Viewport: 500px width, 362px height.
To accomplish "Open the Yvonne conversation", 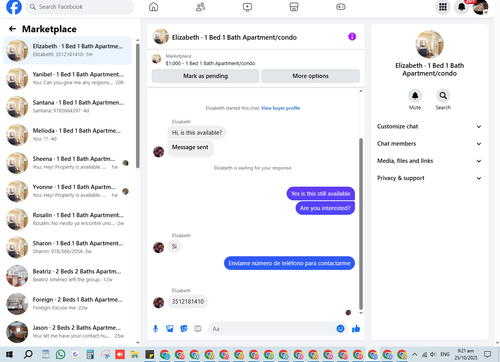I will click(x=67, y=191).
